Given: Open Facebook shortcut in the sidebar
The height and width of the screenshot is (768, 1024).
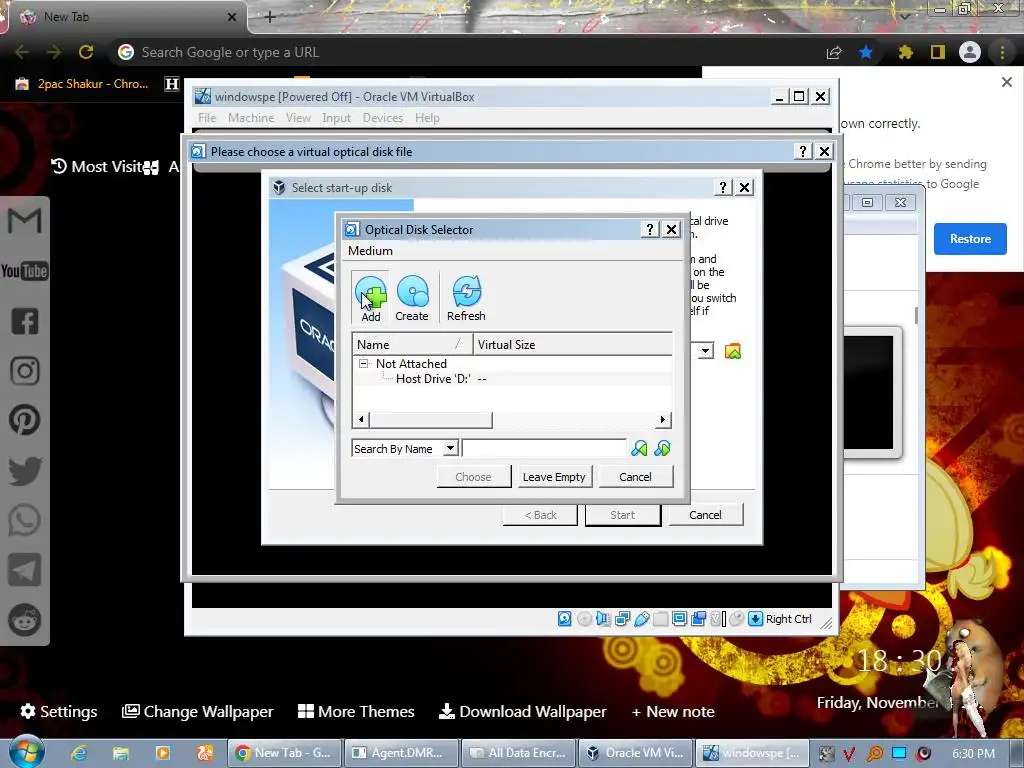Looking at the screenshot, I should (24, 321).
